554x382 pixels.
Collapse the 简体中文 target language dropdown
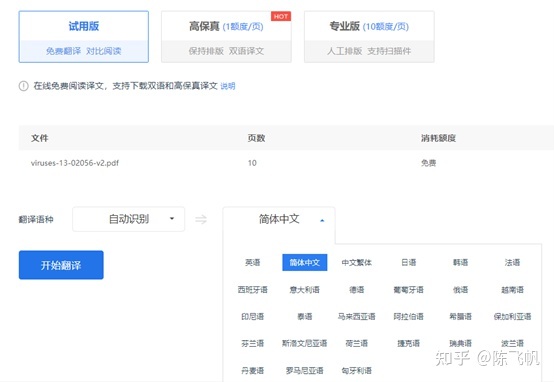pos(279,219)
